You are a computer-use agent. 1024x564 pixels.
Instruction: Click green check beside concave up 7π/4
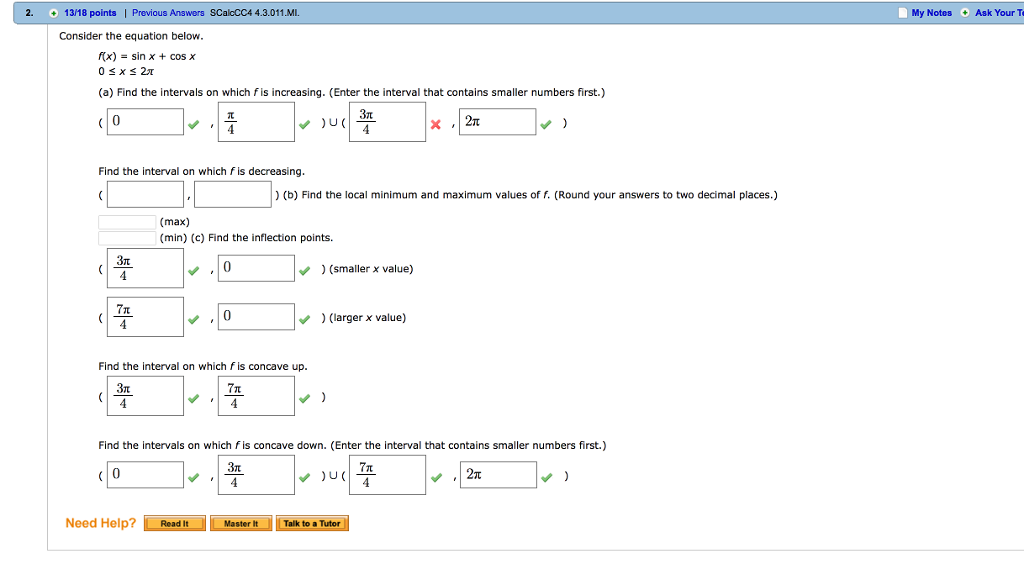(x=304, y=398)
